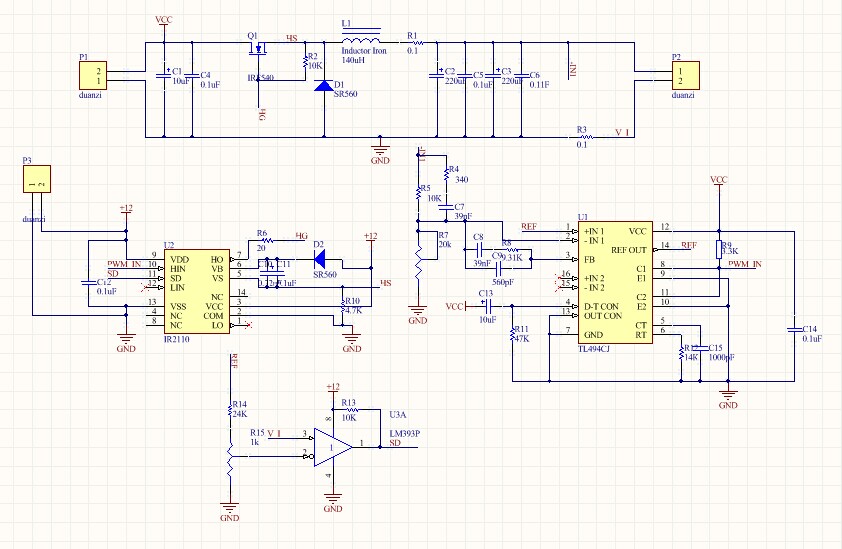Click the "1000pF" value of C15
842x549 pixels.
point(722,358)
